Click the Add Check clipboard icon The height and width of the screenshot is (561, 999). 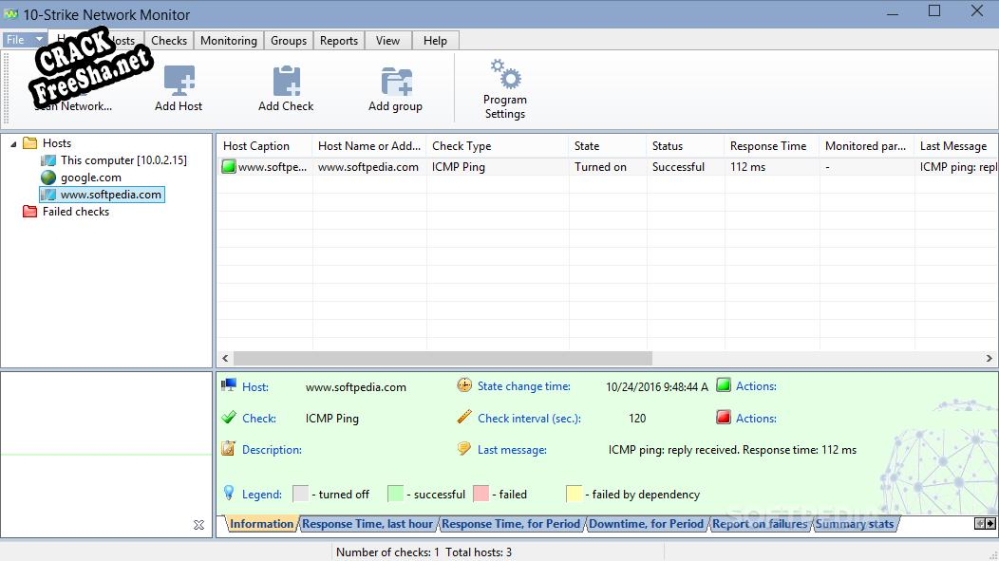coord(286,81)
